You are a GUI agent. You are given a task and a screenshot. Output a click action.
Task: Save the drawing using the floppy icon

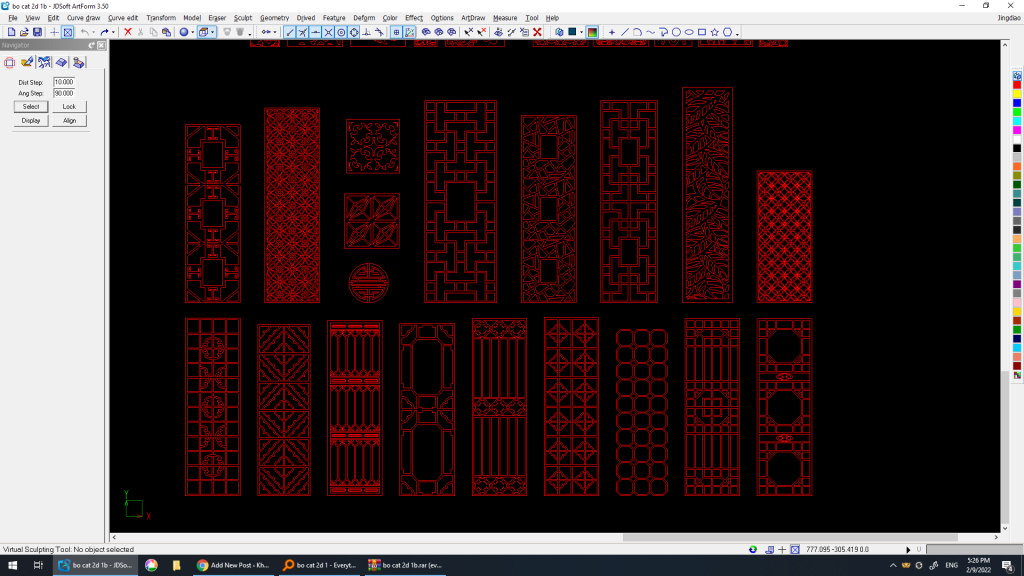pos(37,32)
